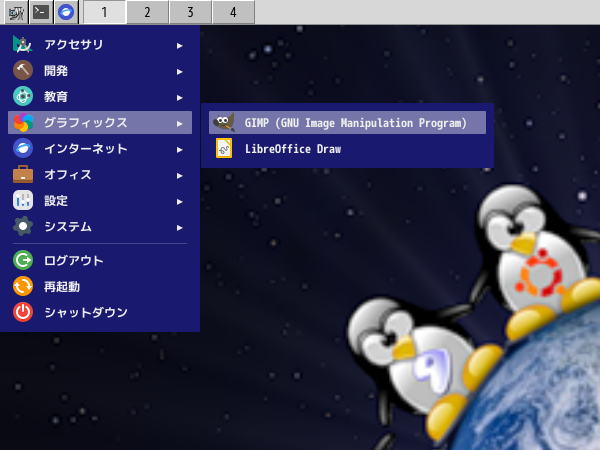Select the オフィス menu label
The image size is (600, 450).
(x=68, y=174)
